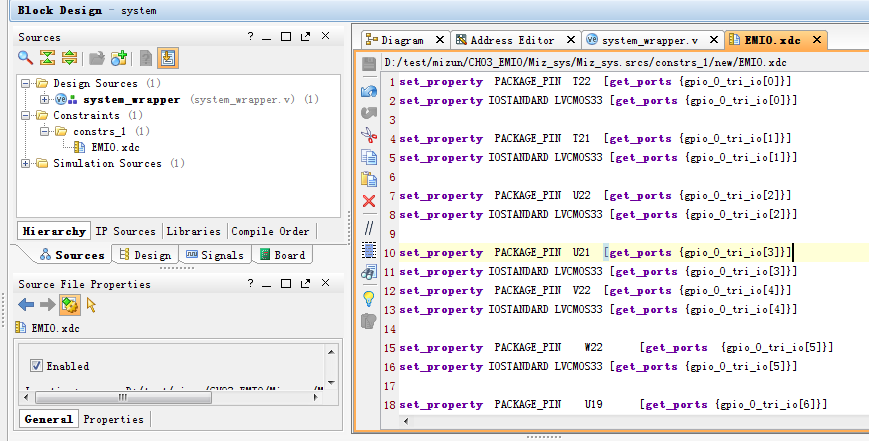Click the Collapse All sources icon

47,58
